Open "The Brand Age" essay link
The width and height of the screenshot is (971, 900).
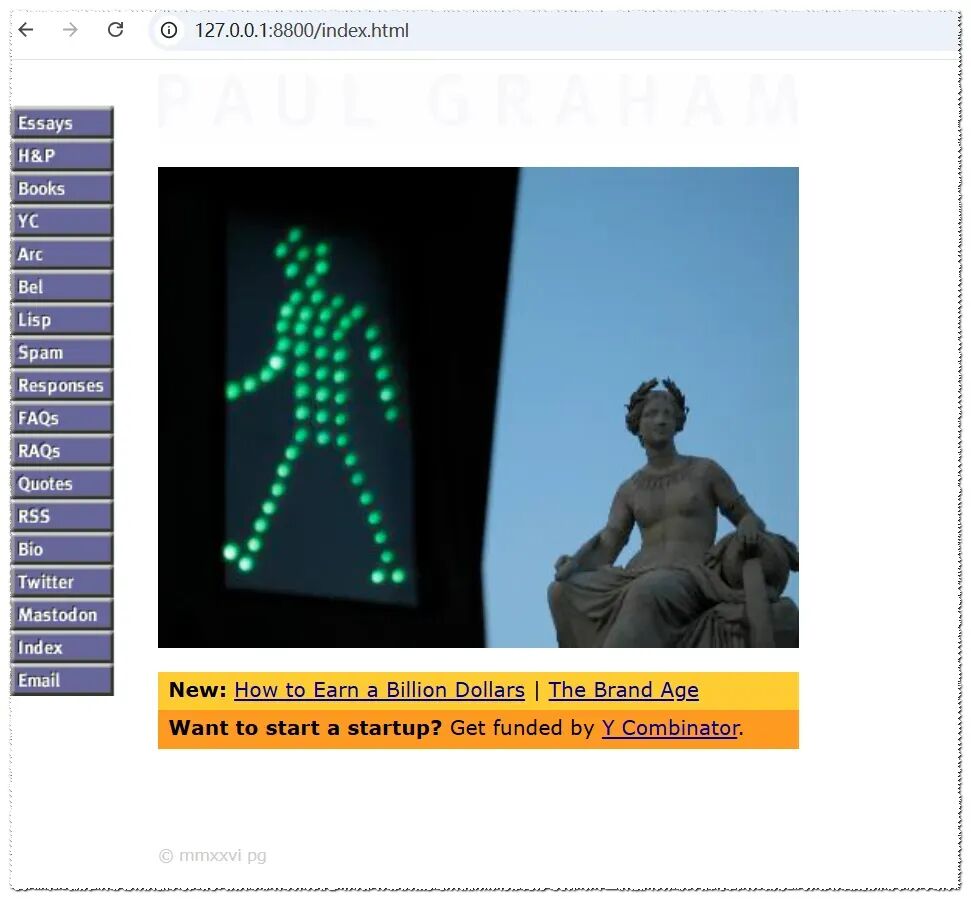click(624, 690)
